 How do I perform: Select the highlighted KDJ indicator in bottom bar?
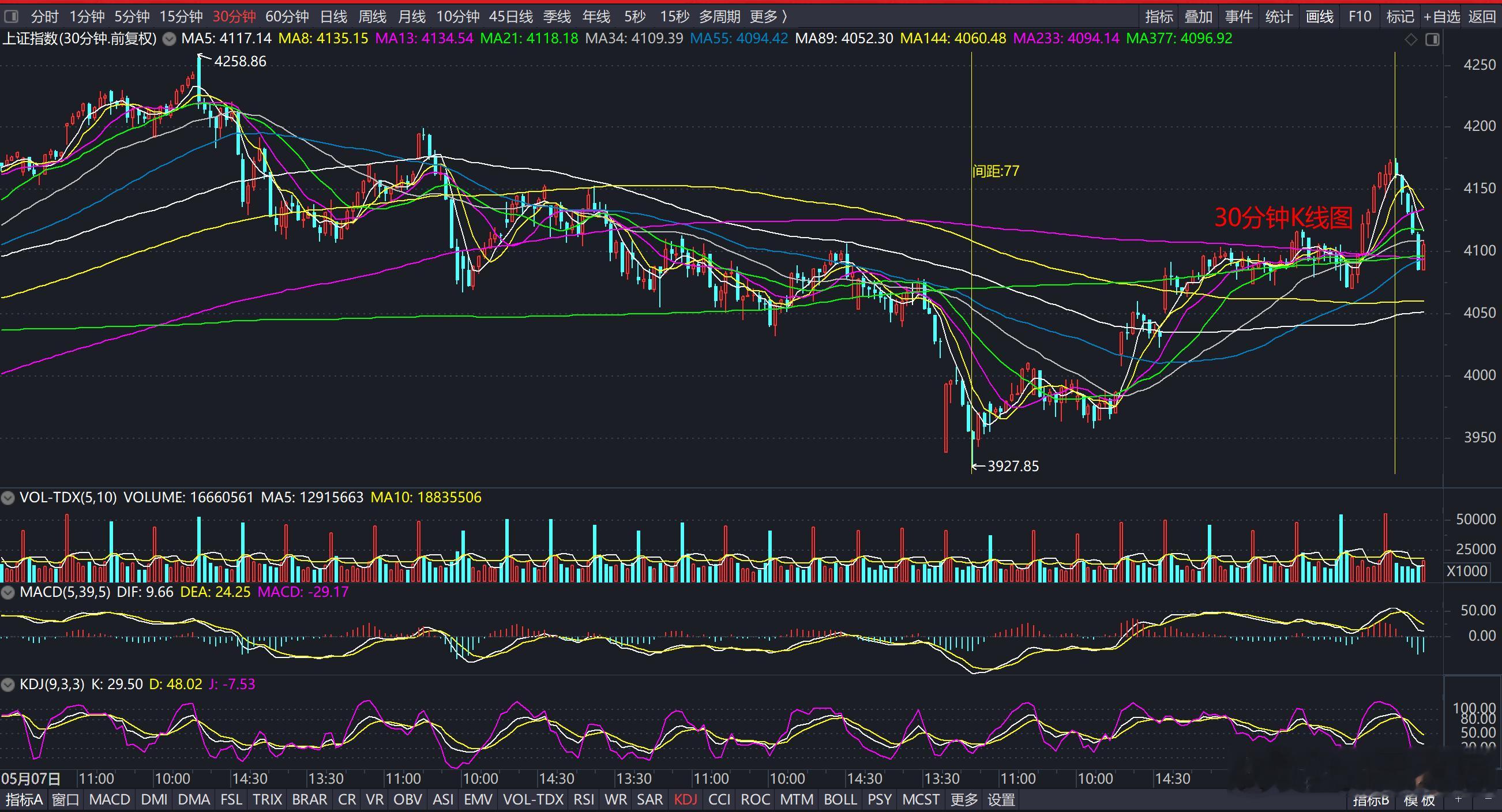686,799
